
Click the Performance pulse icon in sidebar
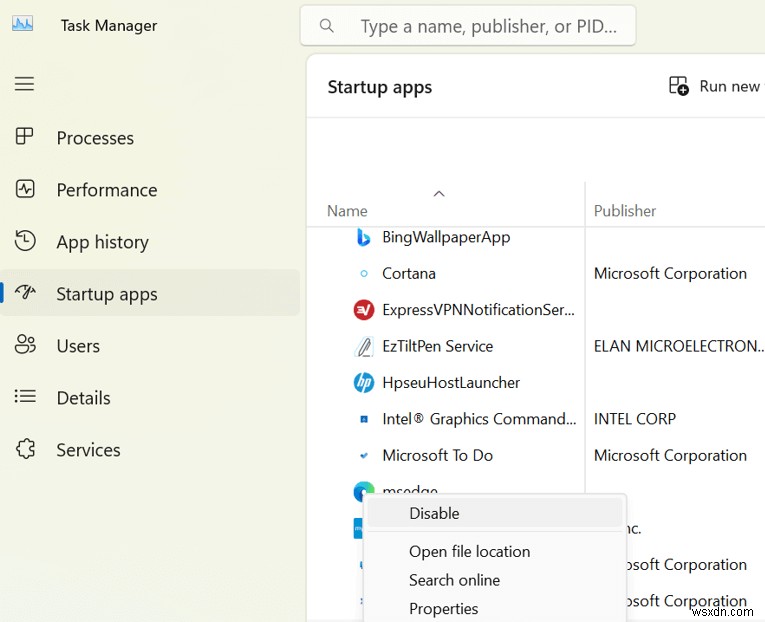pos(25,189)
